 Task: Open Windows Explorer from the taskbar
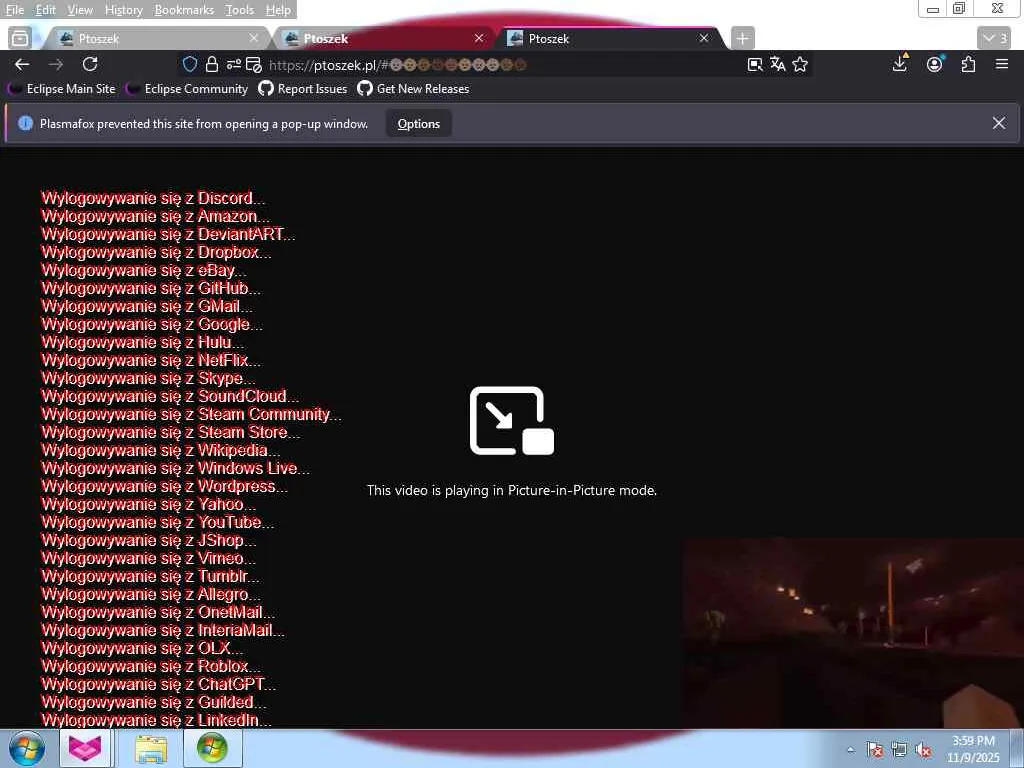pos(151,749)
